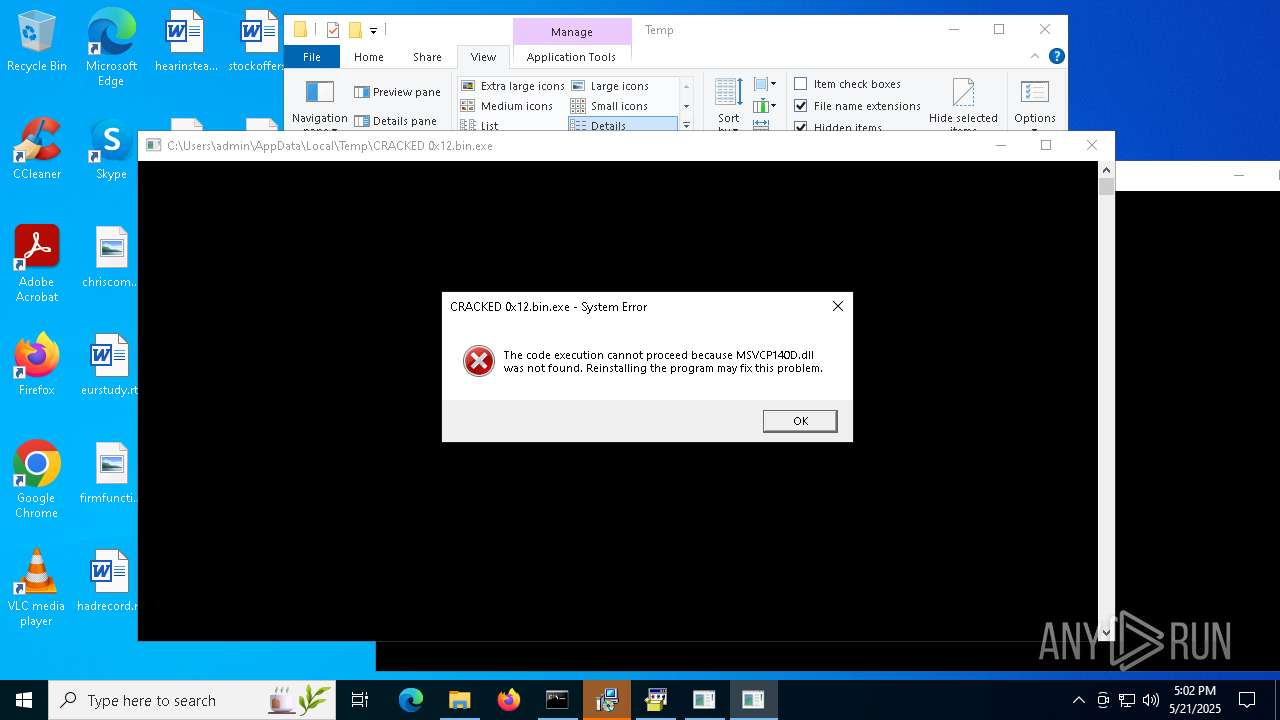Toggle the Hidden items checkbox
1280x720 pixels.
[838, 127]
